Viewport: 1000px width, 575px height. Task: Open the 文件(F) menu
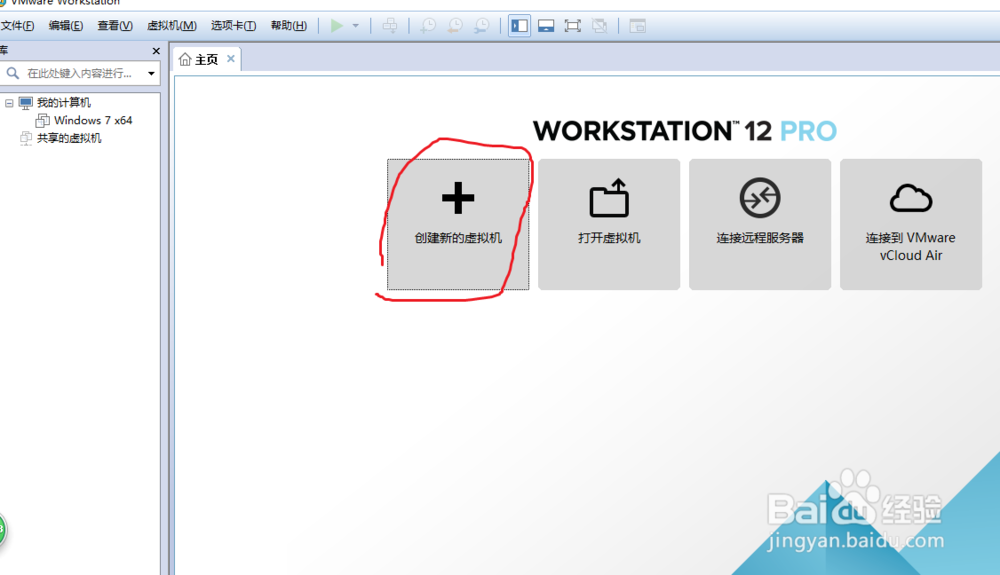17,25
